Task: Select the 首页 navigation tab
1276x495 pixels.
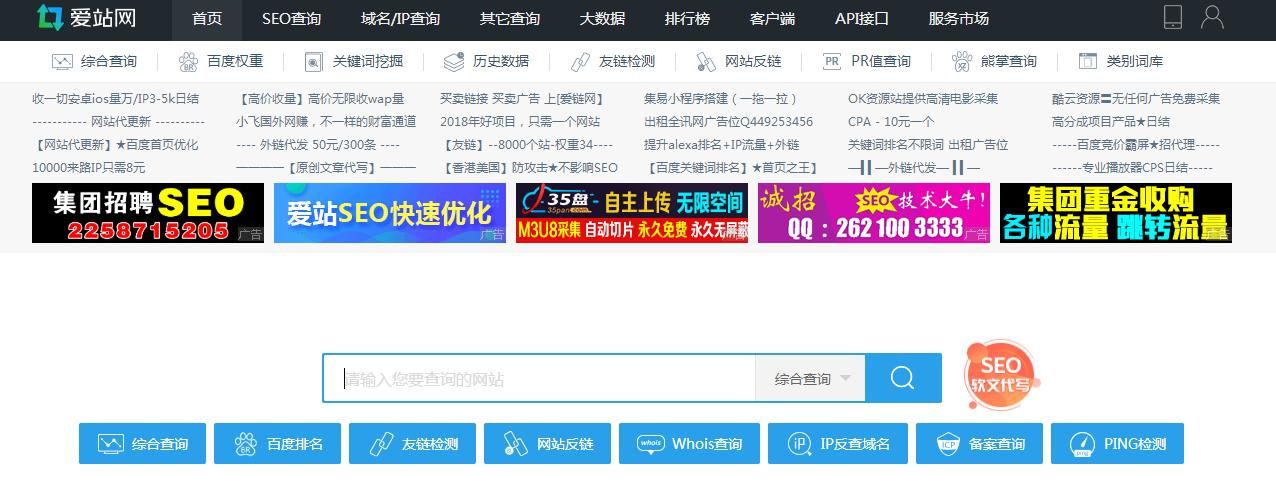Action: pyautogui.click(x=207, y=19)
